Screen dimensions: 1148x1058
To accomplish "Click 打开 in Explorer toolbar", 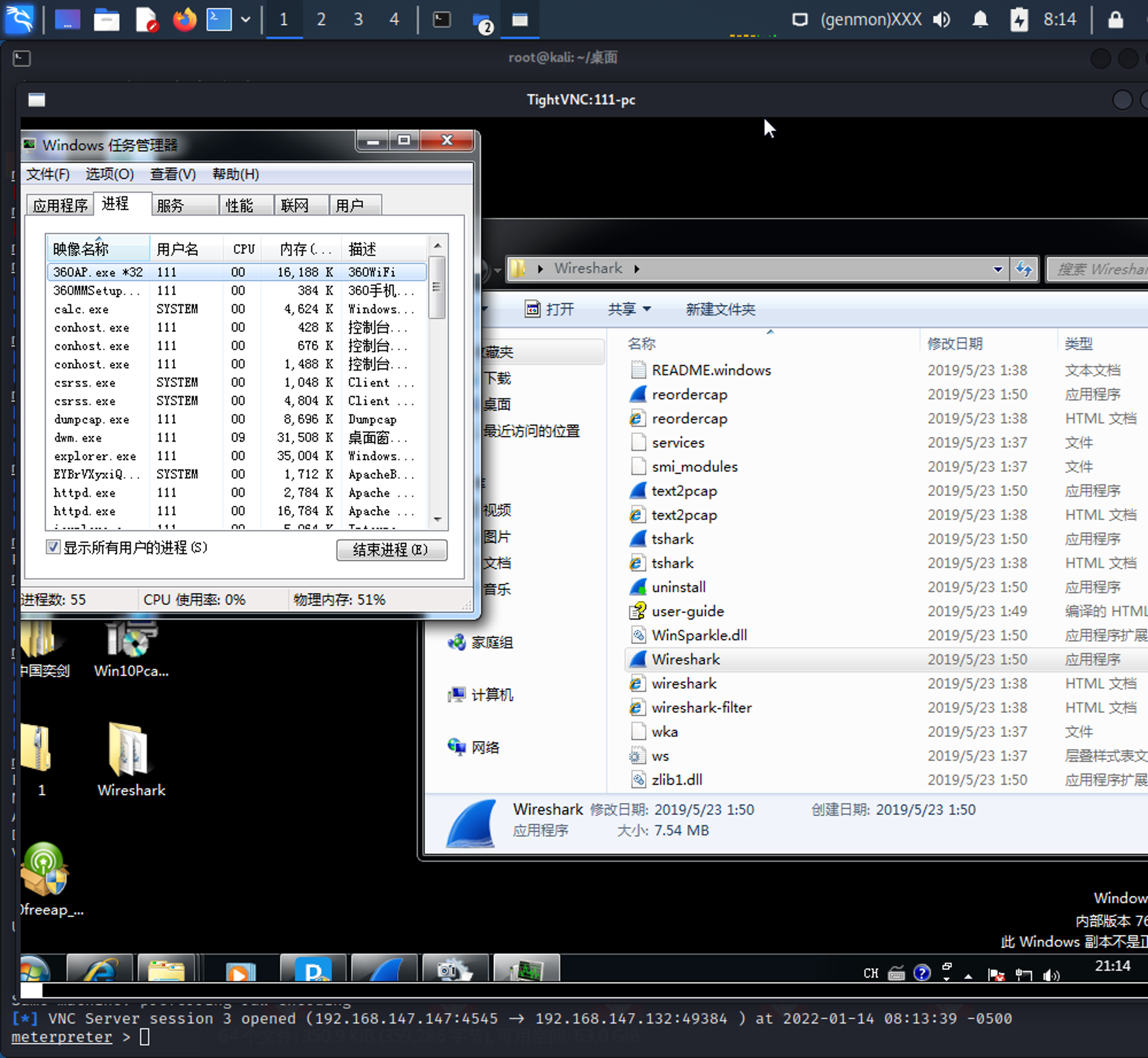I will click(x=549, y=309).
